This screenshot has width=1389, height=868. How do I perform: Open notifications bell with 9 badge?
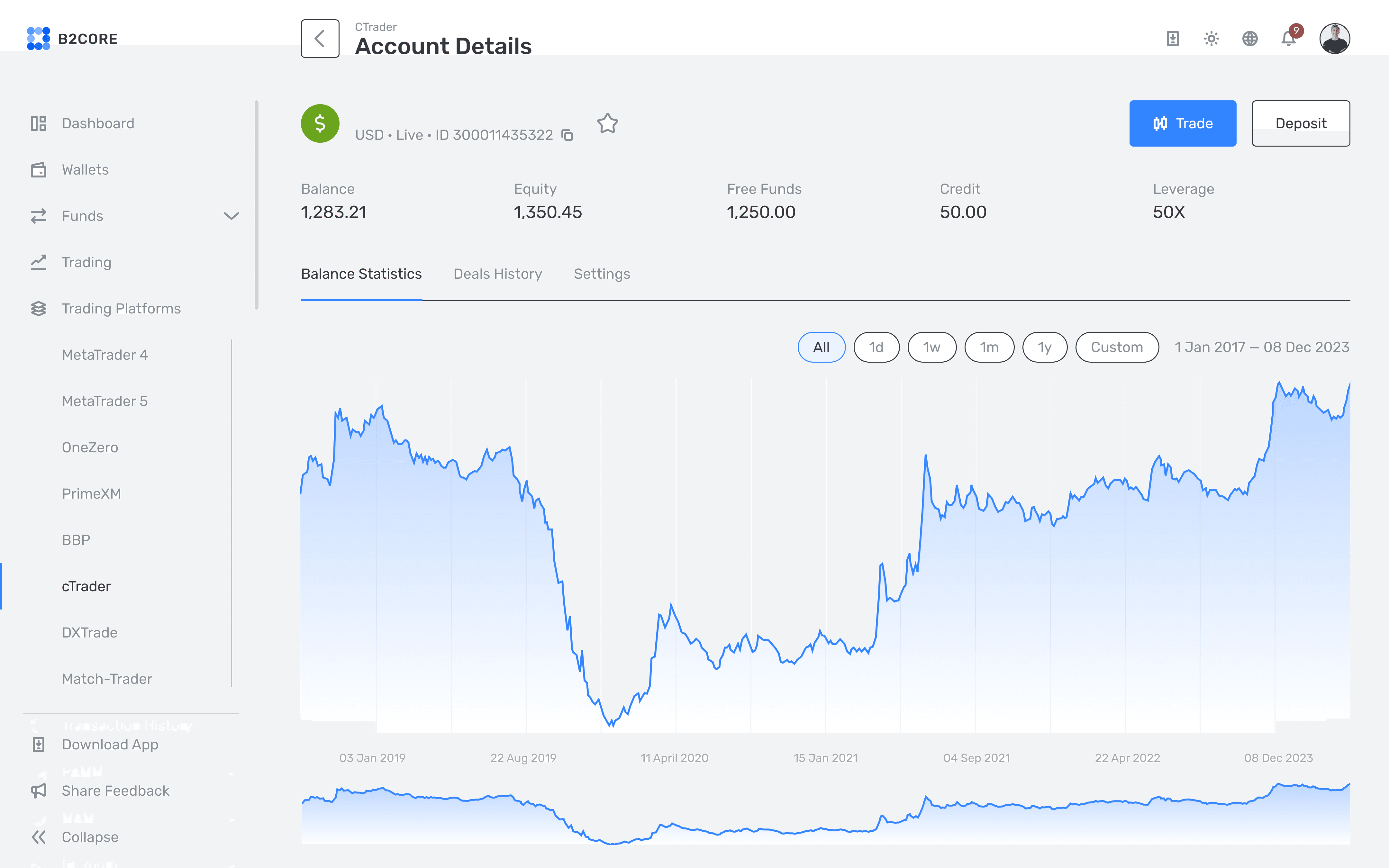click(1289, 37)
